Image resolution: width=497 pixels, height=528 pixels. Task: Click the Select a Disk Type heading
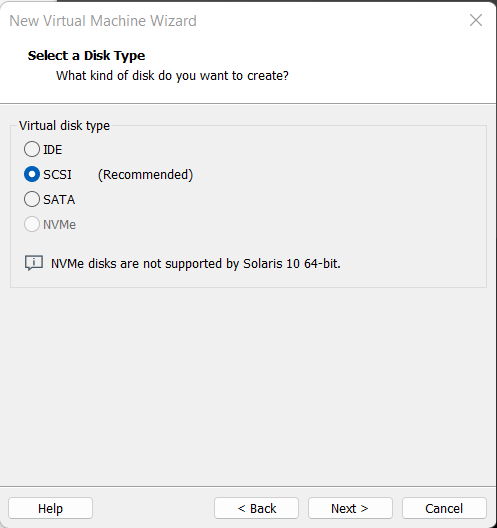click(86, 56)
